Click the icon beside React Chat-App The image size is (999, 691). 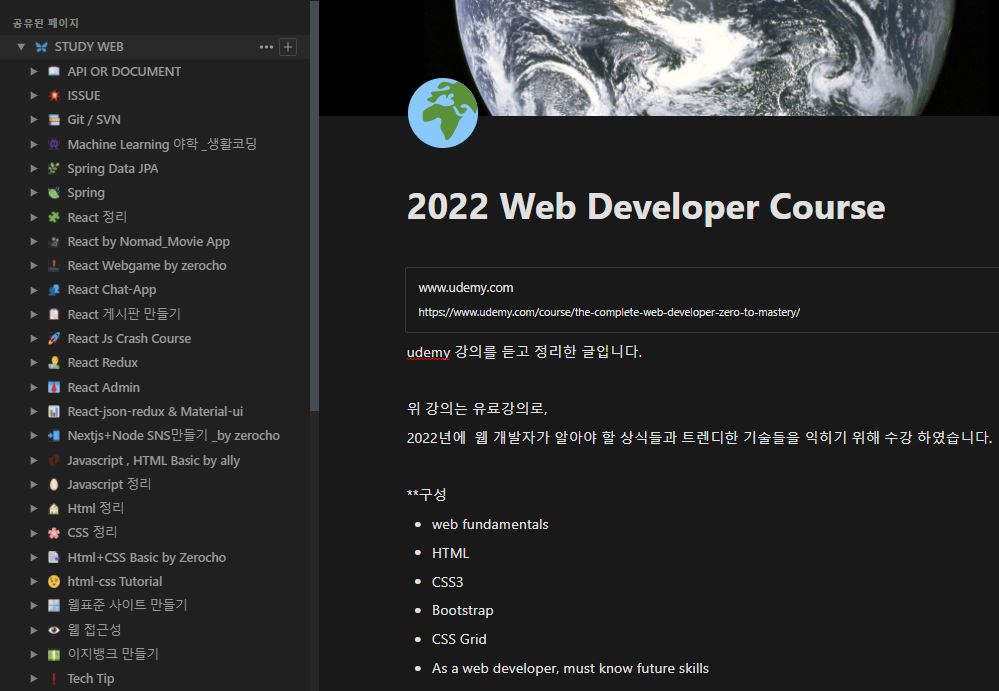click(x=54, y=290)
